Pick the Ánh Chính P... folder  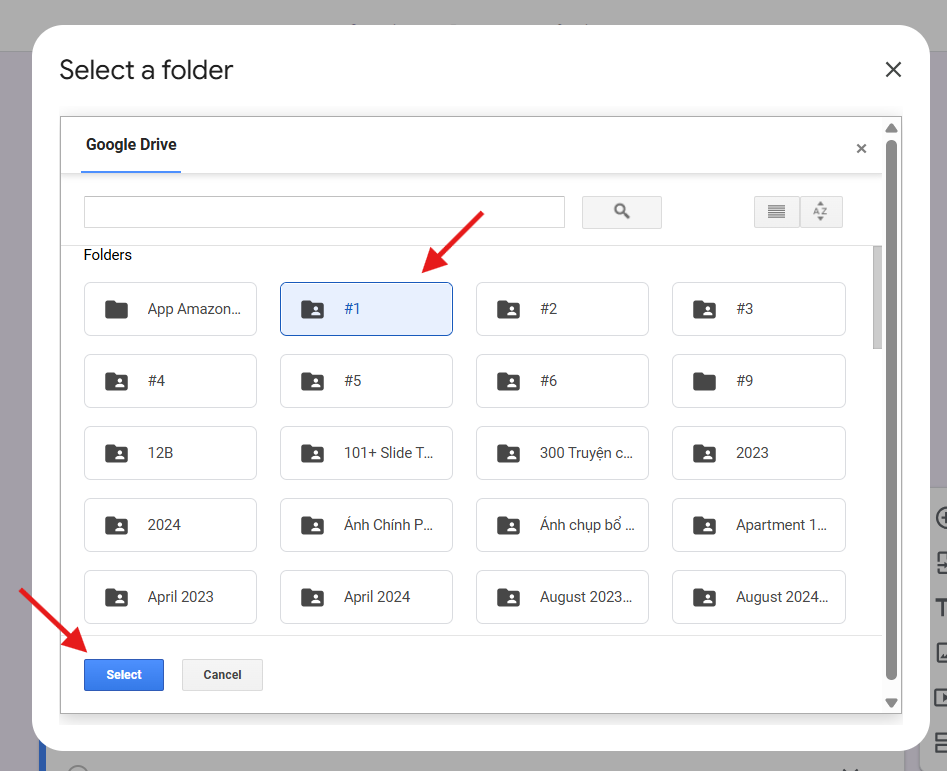tap(366, 525)
